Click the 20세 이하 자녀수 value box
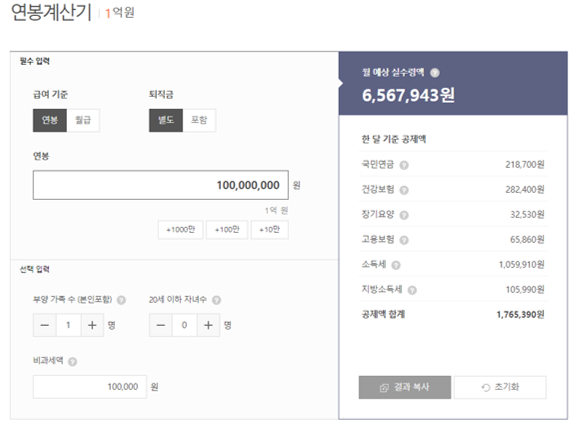Image resolution: width=577 pixels, height=427 pixels. [184, 325]
